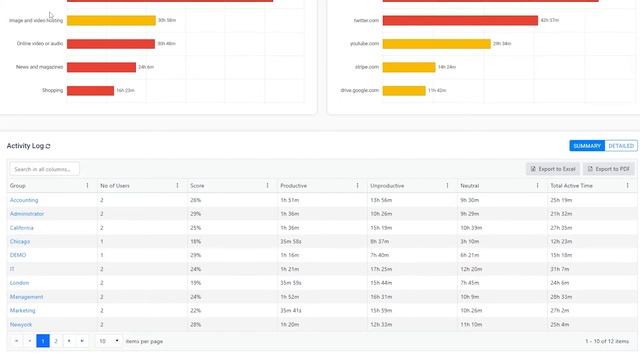Click the drive.google.com bar
640x360 pixels.
point(404,90)
